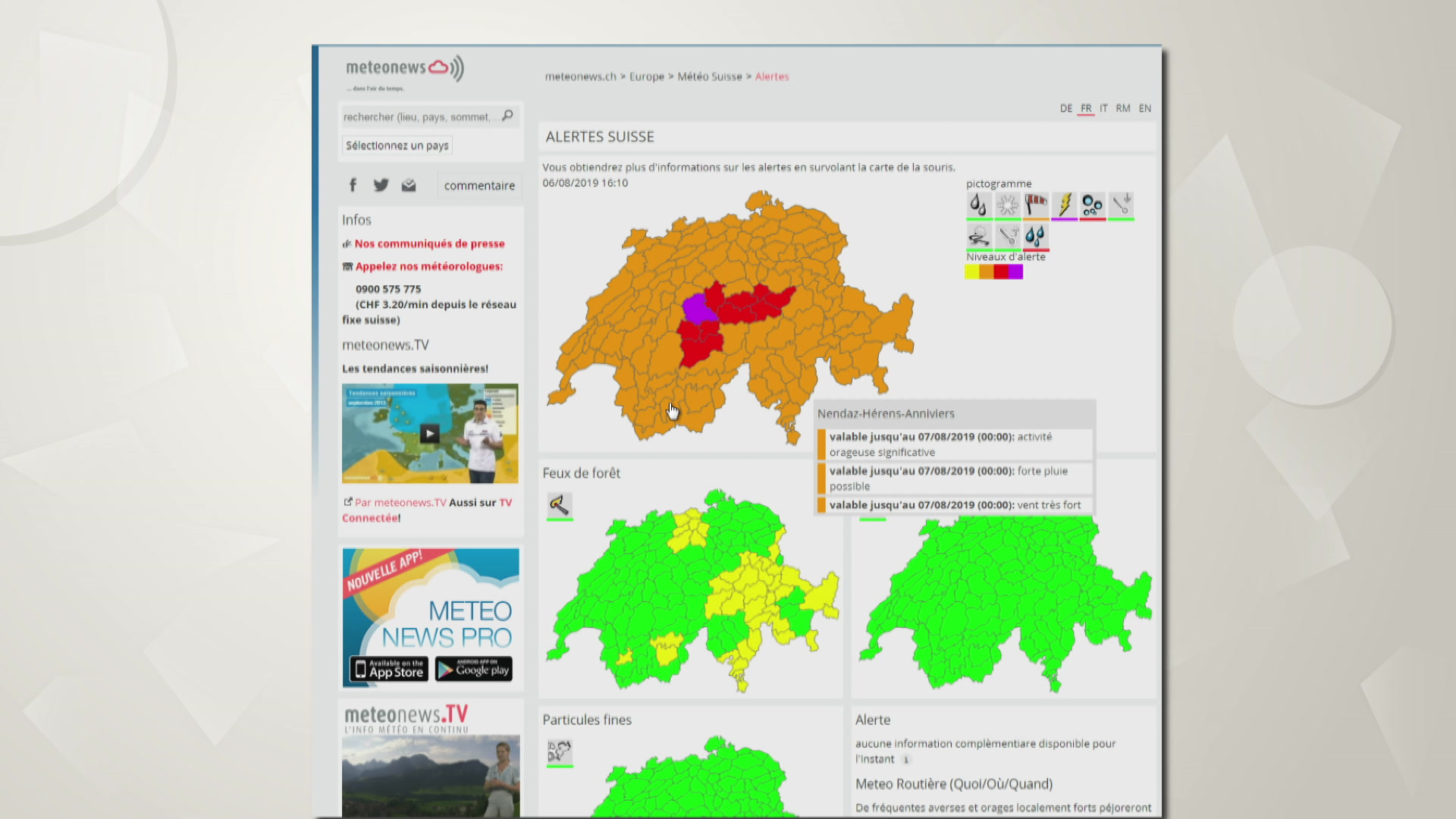Click the orange alert level swatch
Image resolution: width=1456 pixels, height=819 pixels.
[987, 271]
